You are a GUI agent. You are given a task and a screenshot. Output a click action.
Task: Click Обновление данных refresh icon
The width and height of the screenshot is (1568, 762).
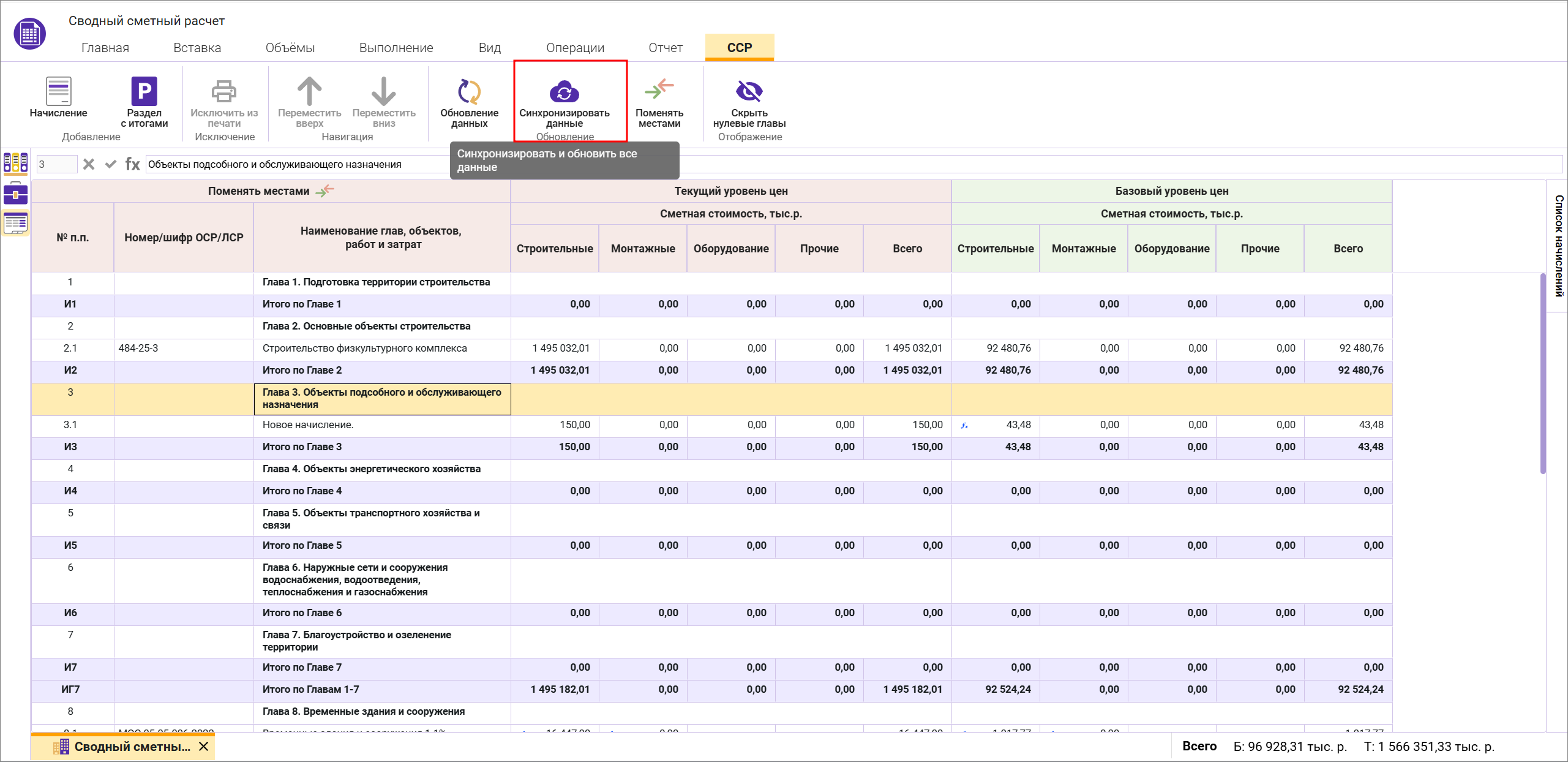tap(469, 92)
